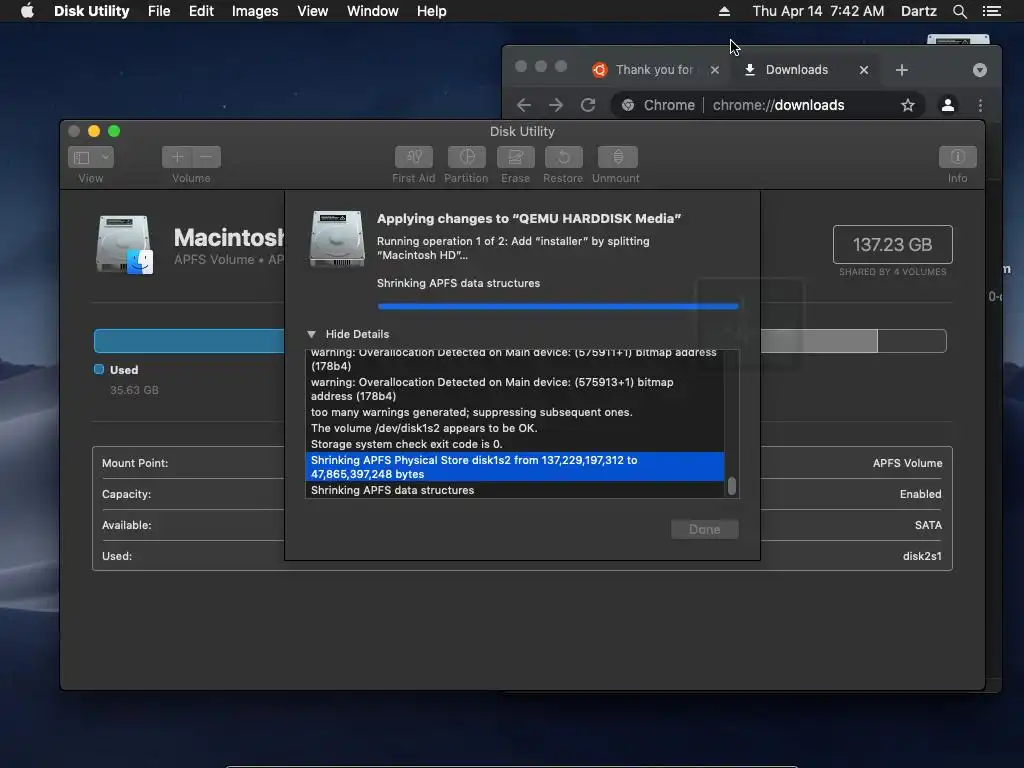Reload the Chrome page

[x=588, y=105]
